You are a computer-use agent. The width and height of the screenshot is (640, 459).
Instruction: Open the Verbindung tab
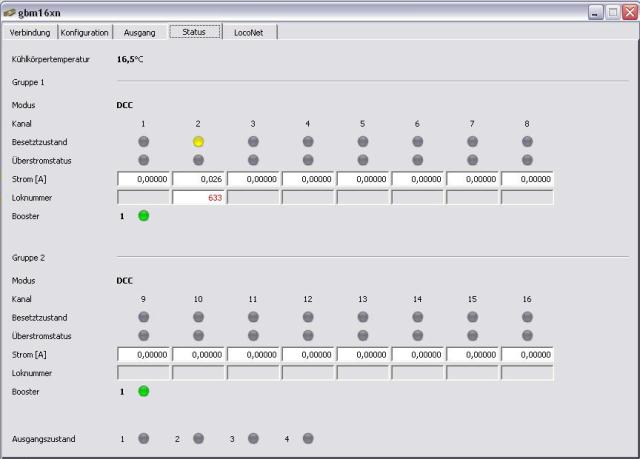coord(30,32)
